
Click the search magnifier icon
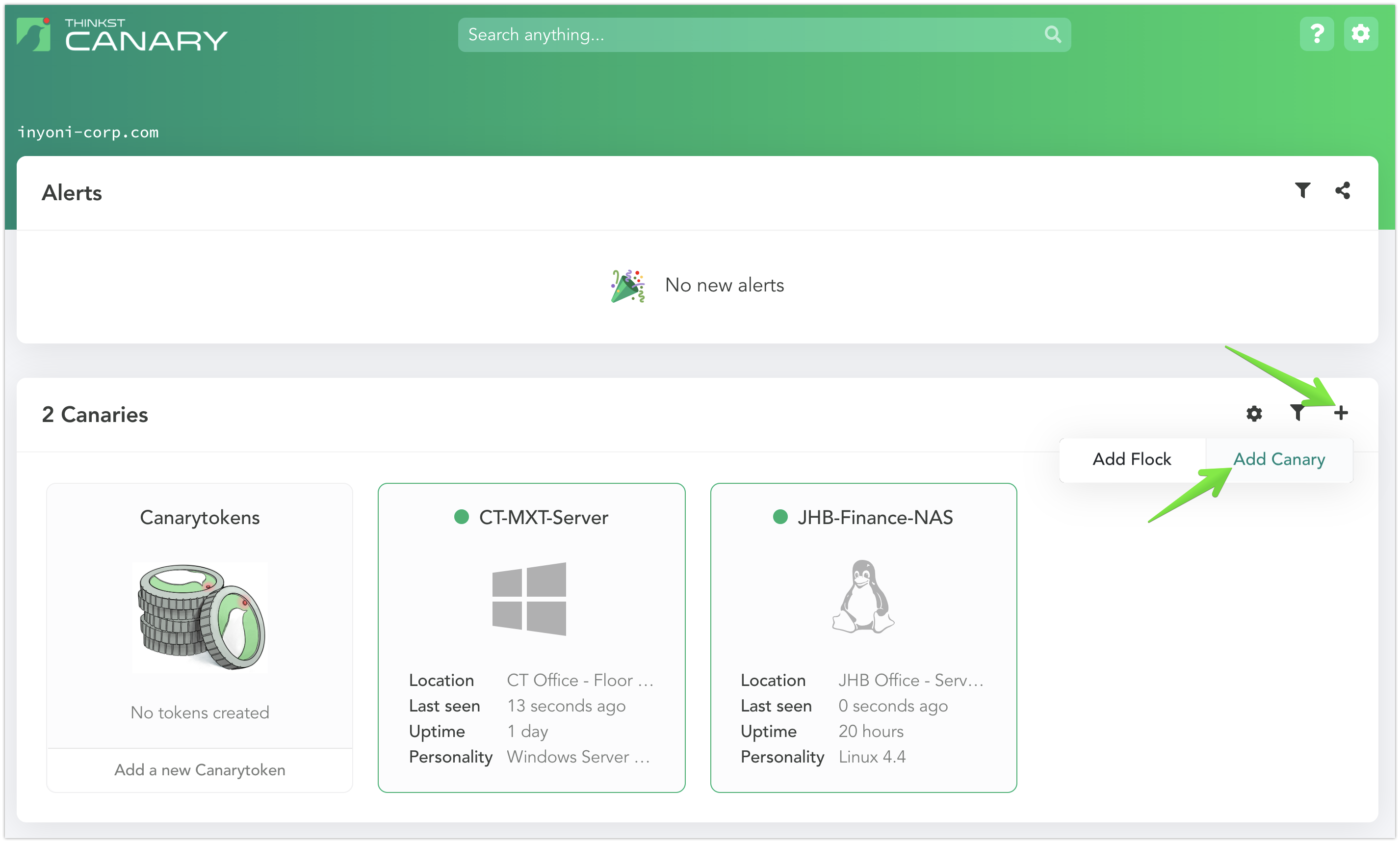click(1052, 35)
